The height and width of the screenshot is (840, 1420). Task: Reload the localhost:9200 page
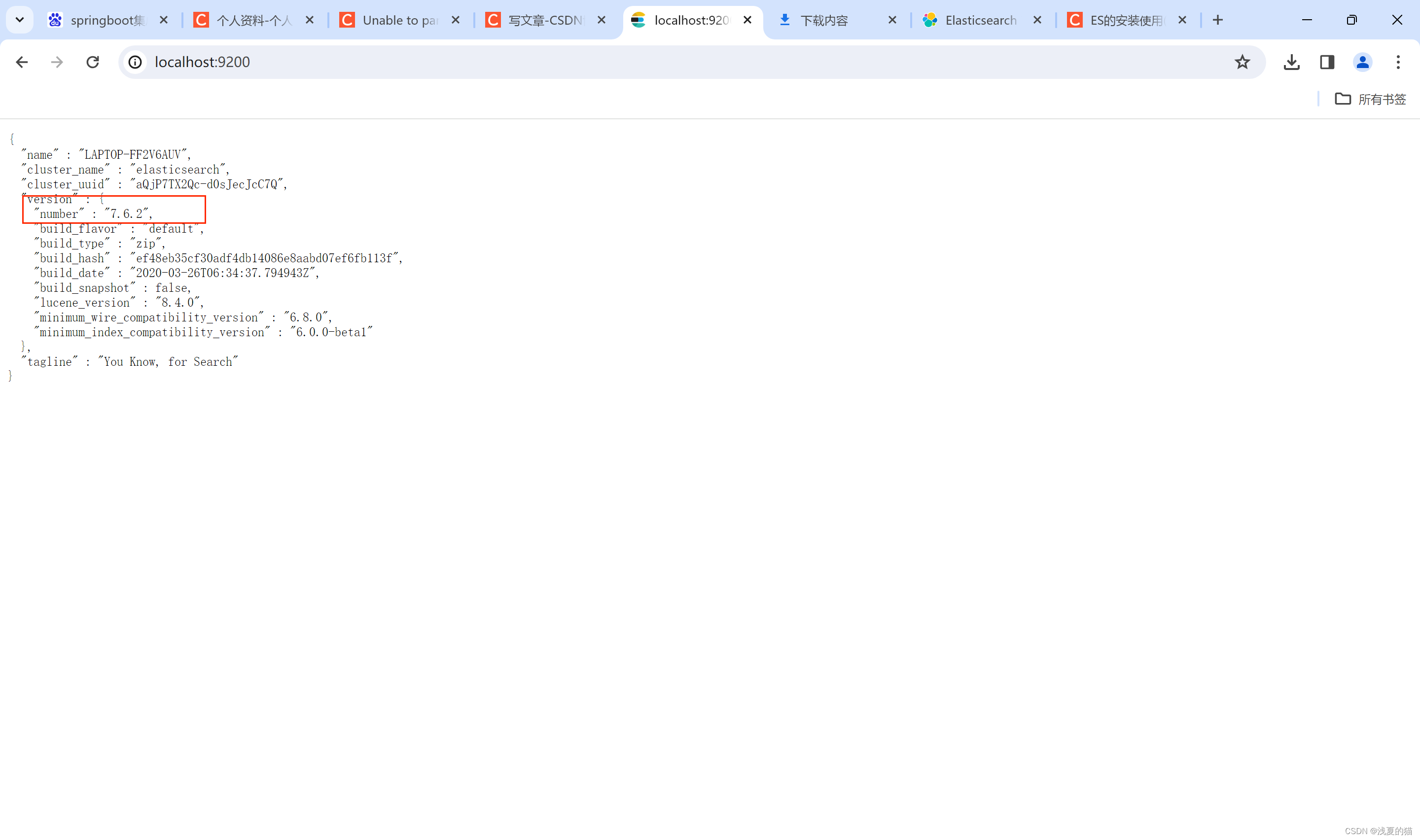(x=93, y=62)
